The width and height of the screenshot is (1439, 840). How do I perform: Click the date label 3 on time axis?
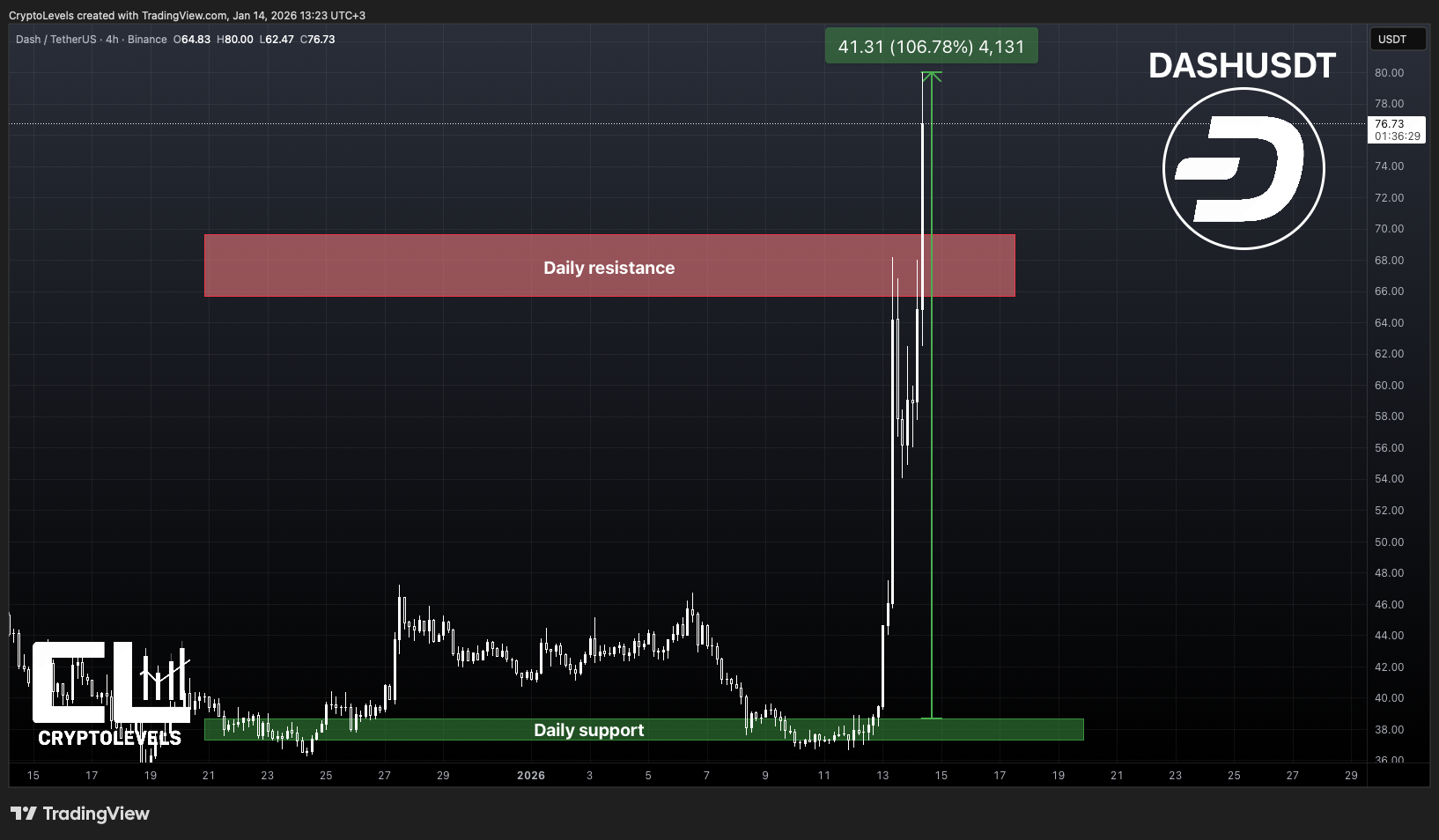[x=590, y=776]
